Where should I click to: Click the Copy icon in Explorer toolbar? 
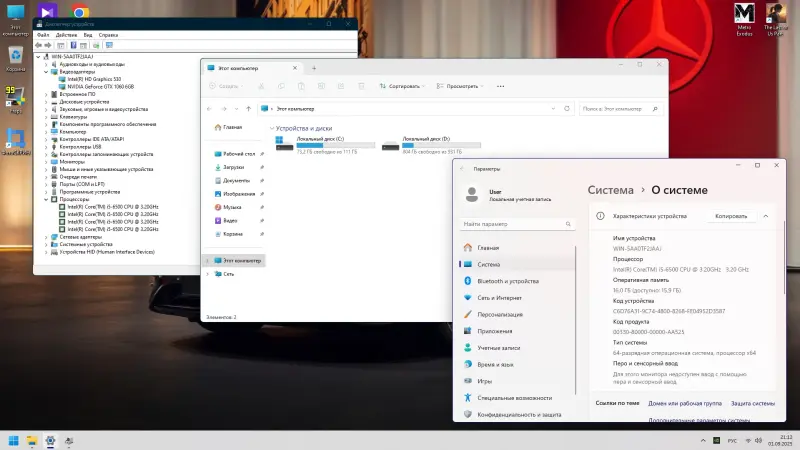[281, 86]
